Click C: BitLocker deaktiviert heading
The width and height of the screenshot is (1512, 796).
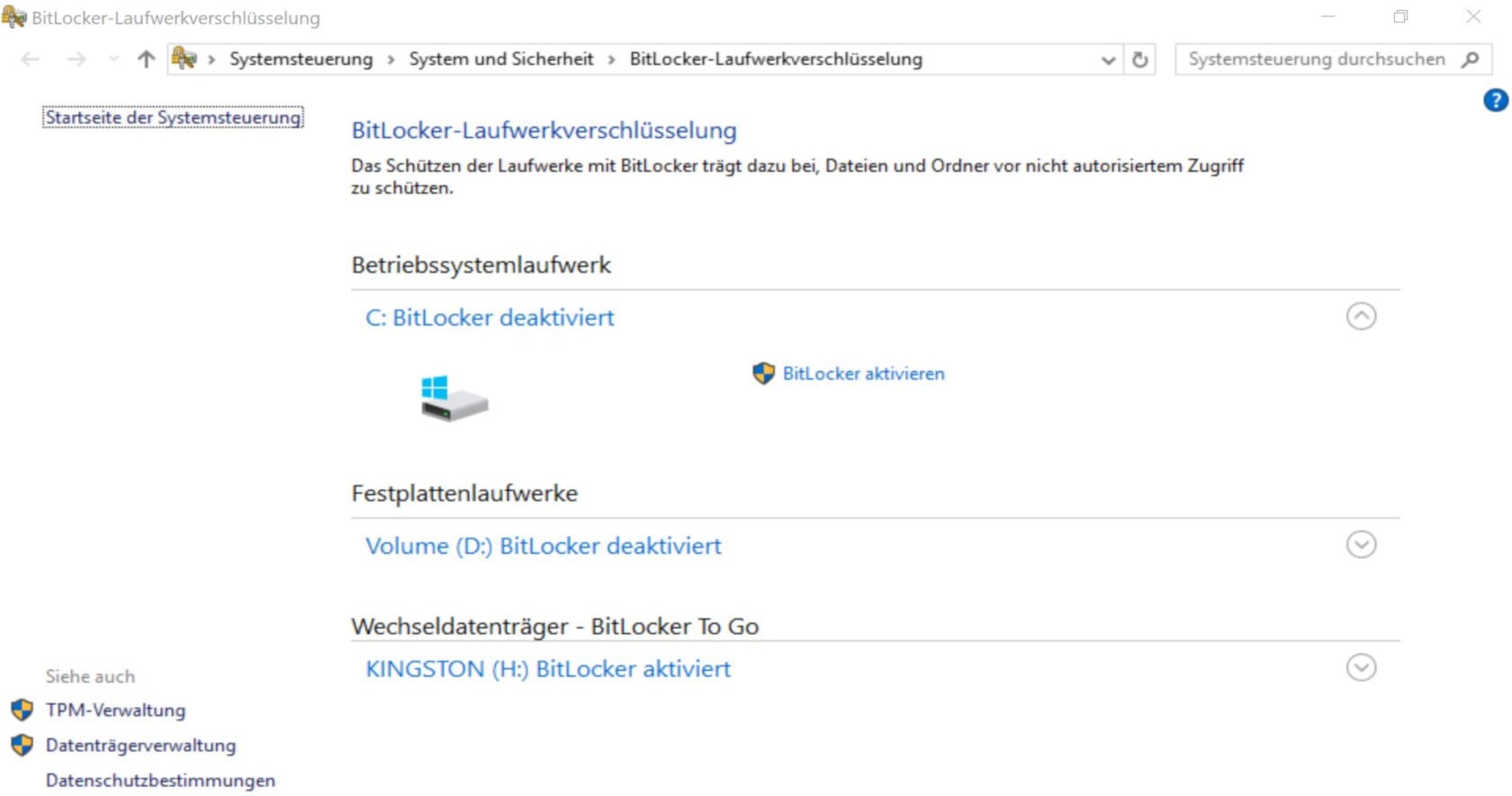pyautogui.click(x=490, y=318)
